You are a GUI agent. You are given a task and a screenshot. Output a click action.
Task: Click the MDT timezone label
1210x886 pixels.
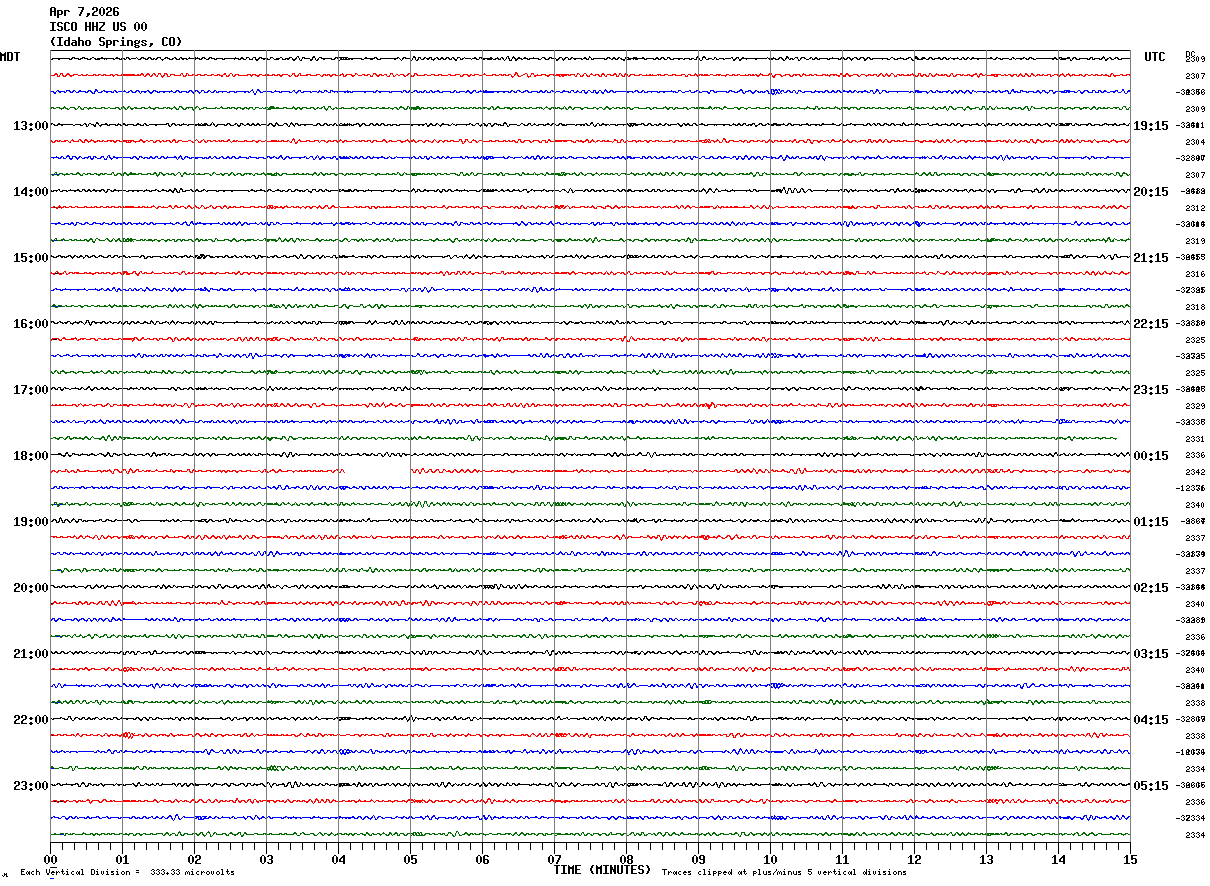tap(10, 57)
